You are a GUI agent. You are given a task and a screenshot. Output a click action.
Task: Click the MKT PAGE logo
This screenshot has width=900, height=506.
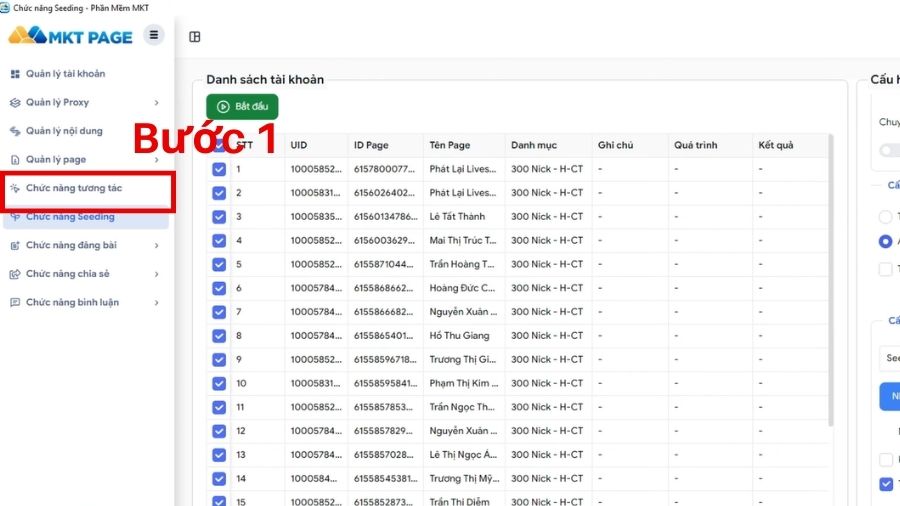pos(70,36)
